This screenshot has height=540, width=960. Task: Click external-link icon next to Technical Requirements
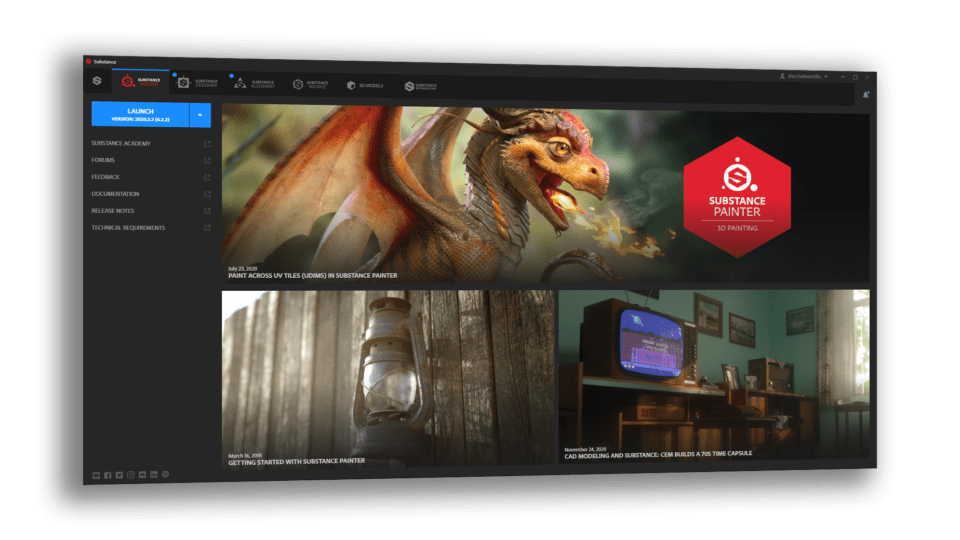click(207, 228)
